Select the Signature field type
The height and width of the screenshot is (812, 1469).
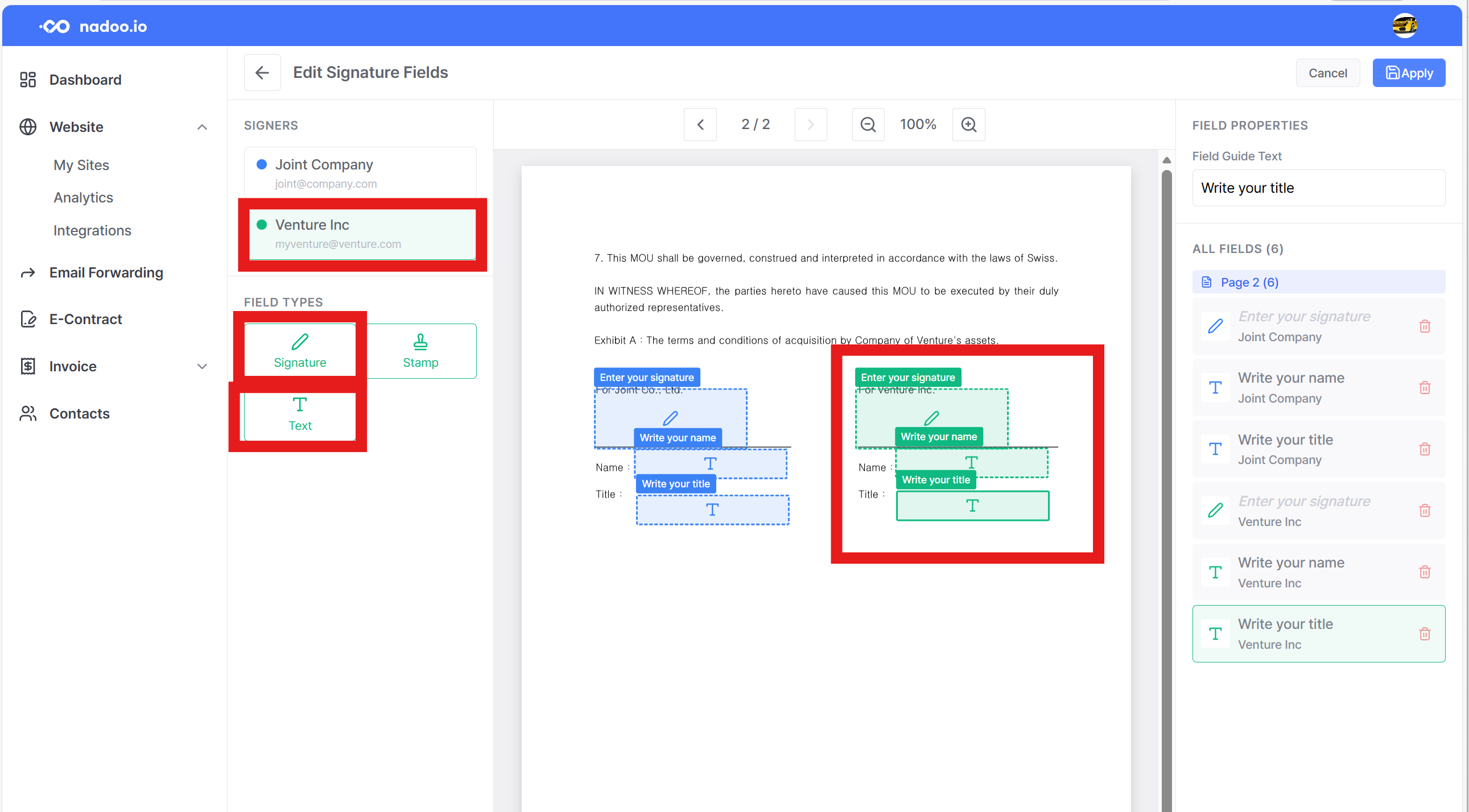300,351
